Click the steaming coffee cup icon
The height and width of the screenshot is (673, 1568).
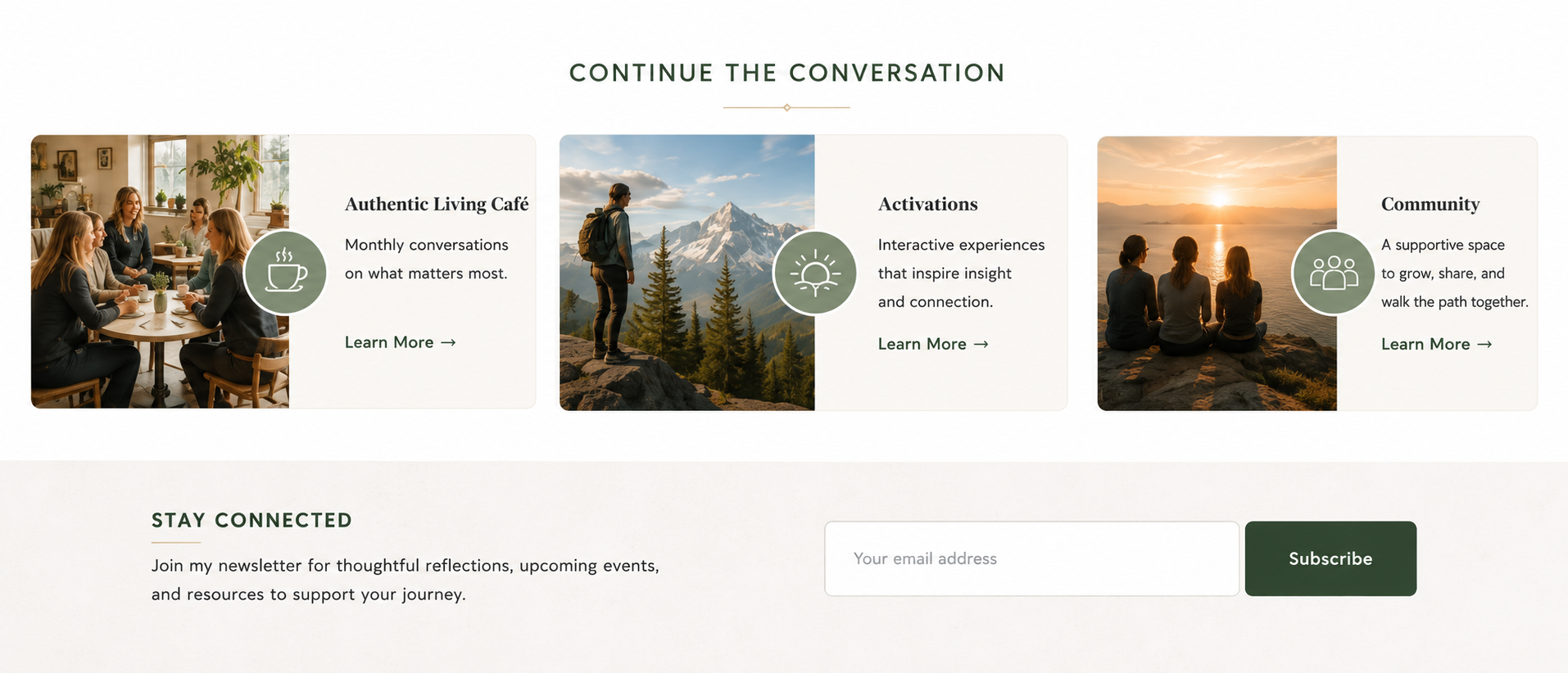pos(285,272)
